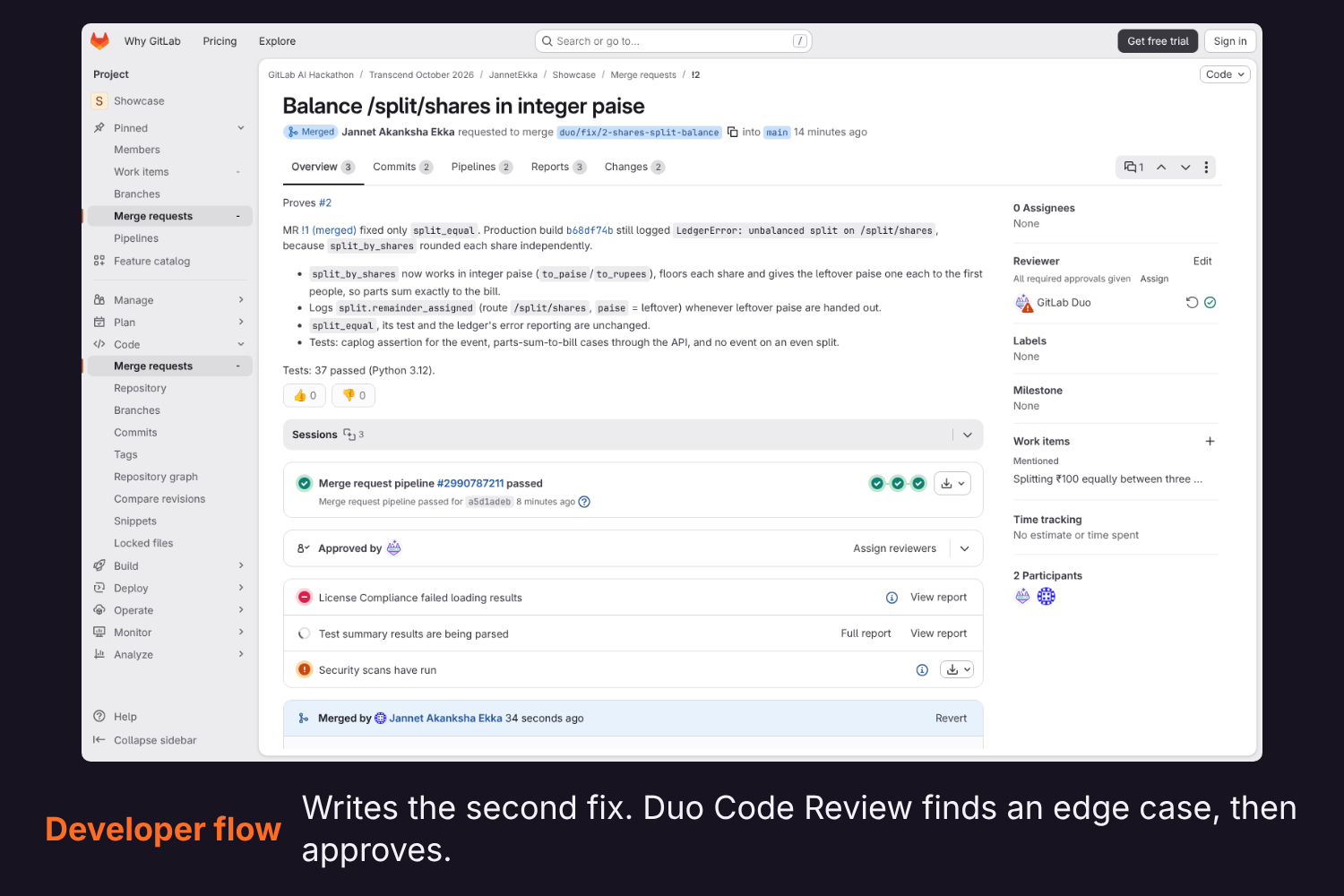Click the Showcase project avatar
Viewport: 1344px width, 896px height.
(x=99, y=101)
